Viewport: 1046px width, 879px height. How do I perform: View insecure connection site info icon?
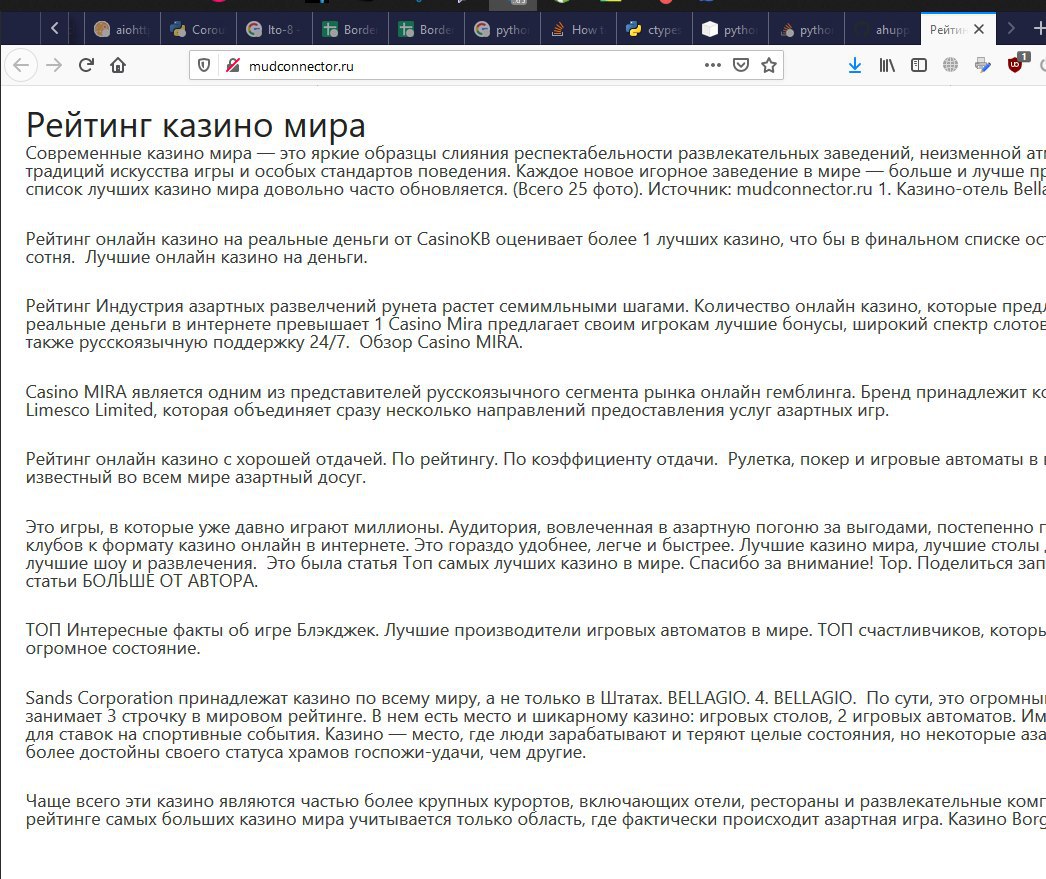click(x=232, y=65)
